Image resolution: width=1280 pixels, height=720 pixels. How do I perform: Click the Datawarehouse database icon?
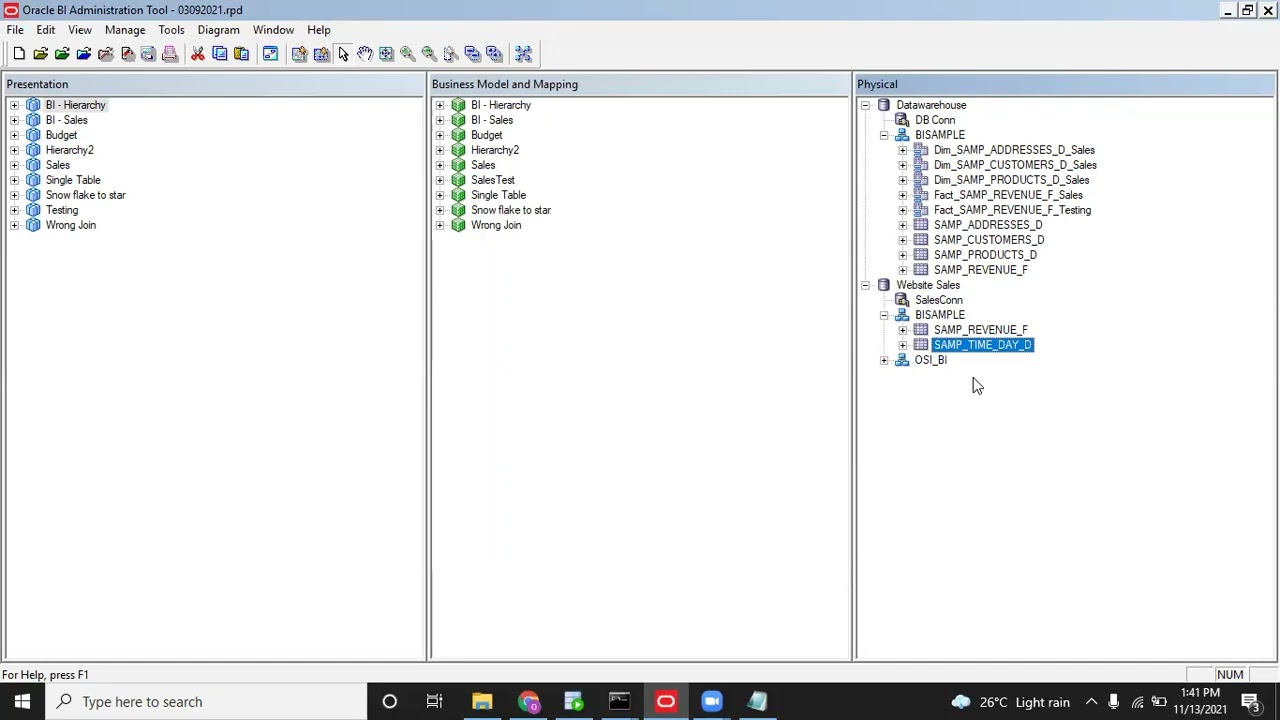click(x=884, y=105)
